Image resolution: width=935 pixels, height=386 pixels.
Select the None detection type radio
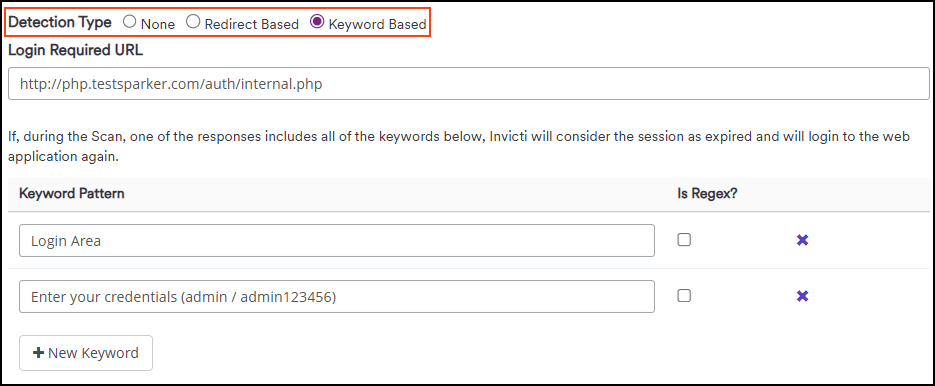tap(129, 22)
